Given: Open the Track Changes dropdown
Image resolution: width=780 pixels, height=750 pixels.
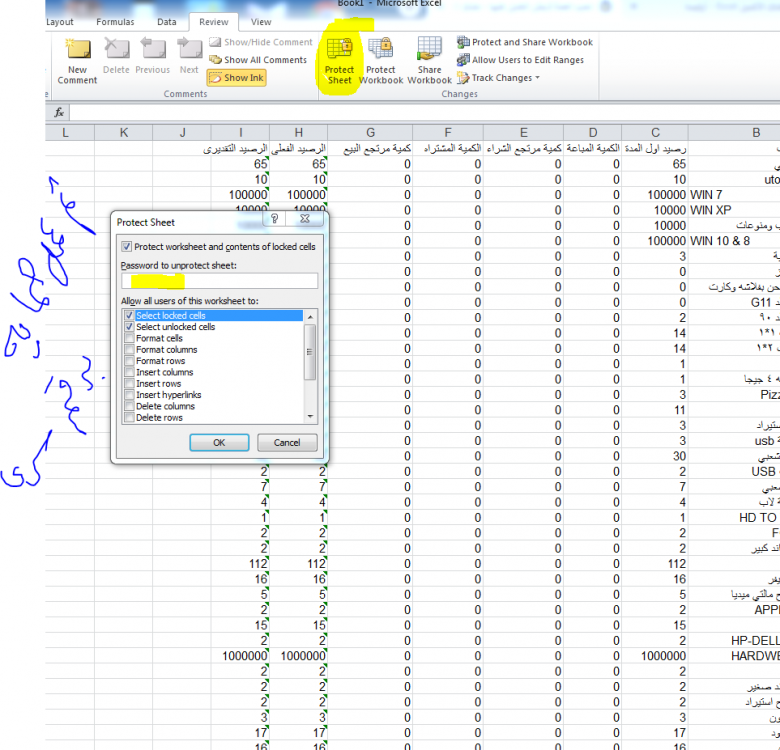Looking at the screenshot, I should 498,78.
